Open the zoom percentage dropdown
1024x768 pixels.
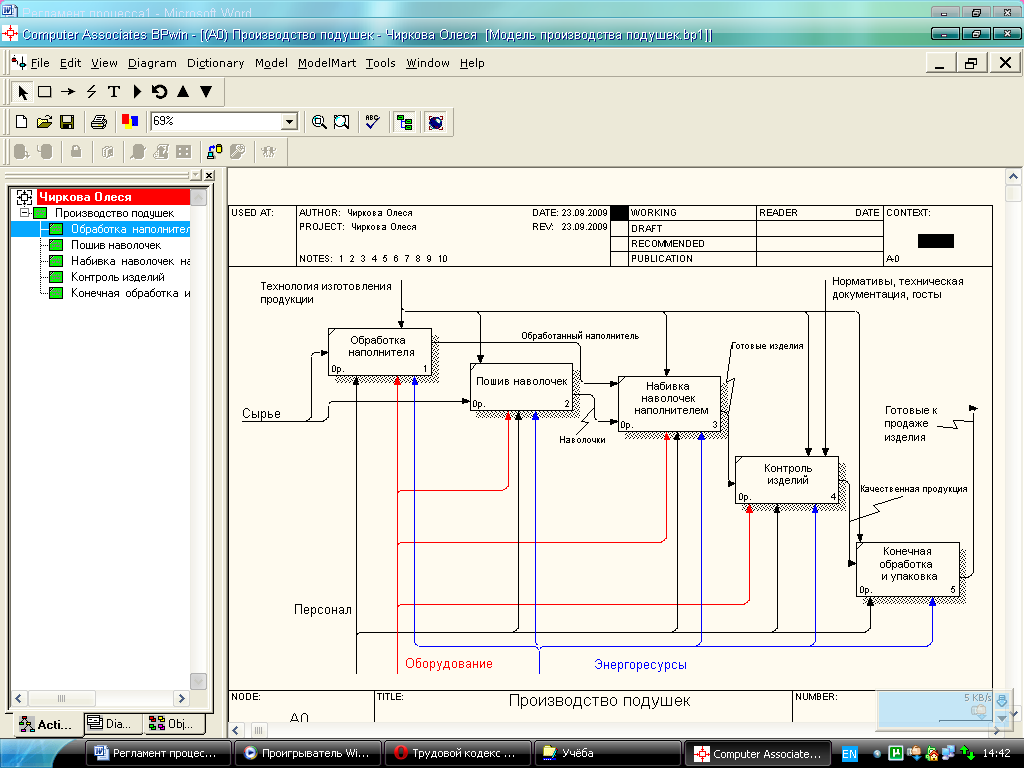tap(290, 122)
